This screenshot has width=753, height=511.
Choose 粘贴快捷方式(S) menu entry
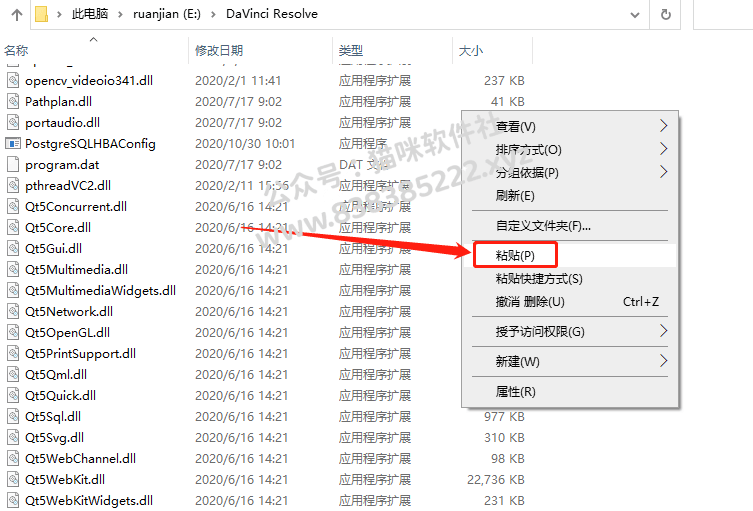click(570, 279)
